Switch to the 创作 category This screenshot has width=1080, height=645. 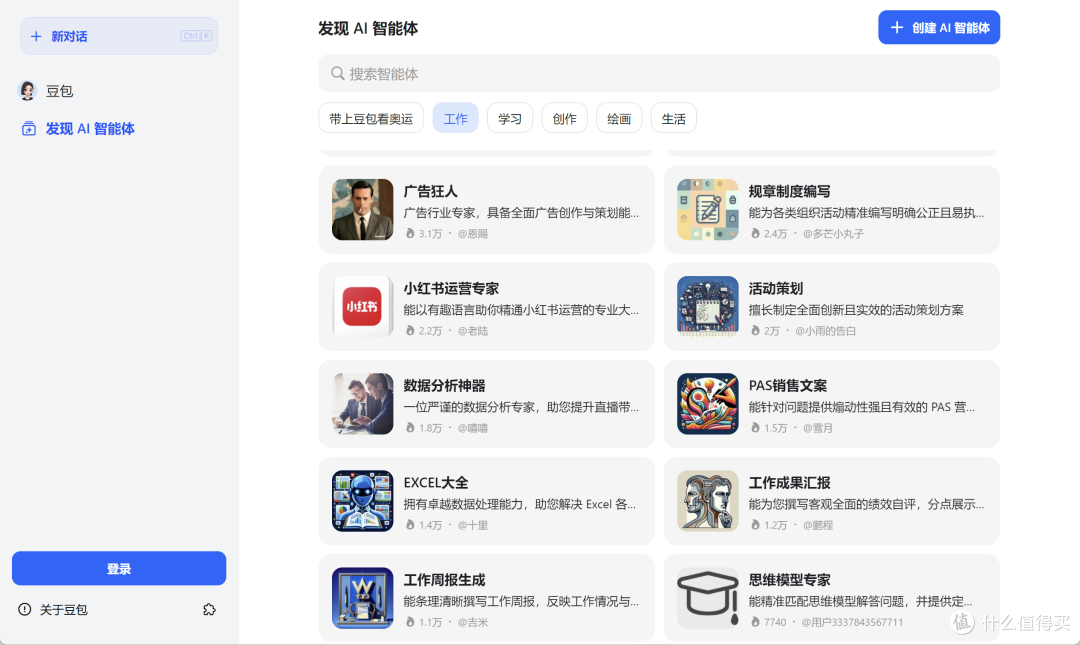point(564,119)
